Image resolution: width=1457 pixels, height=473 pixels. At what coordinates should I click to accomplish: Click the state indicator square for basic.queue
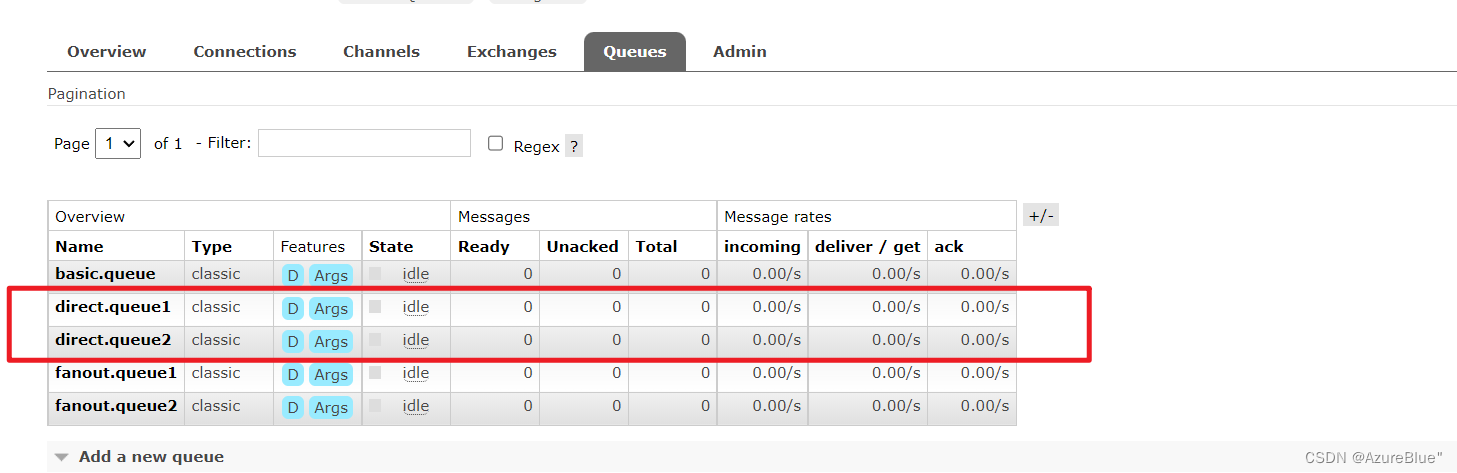(375, 273)
